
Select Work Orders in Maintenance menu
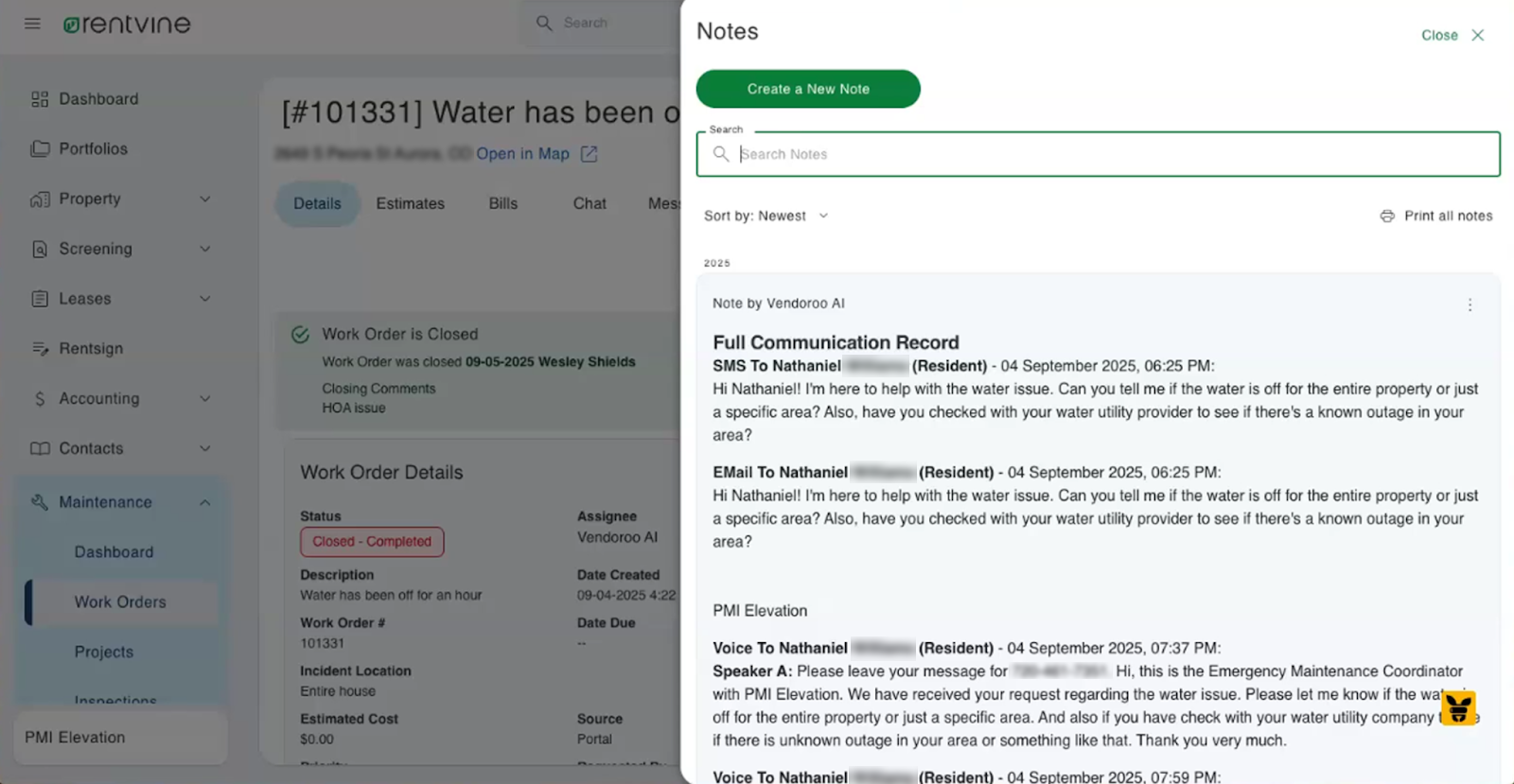120,602
